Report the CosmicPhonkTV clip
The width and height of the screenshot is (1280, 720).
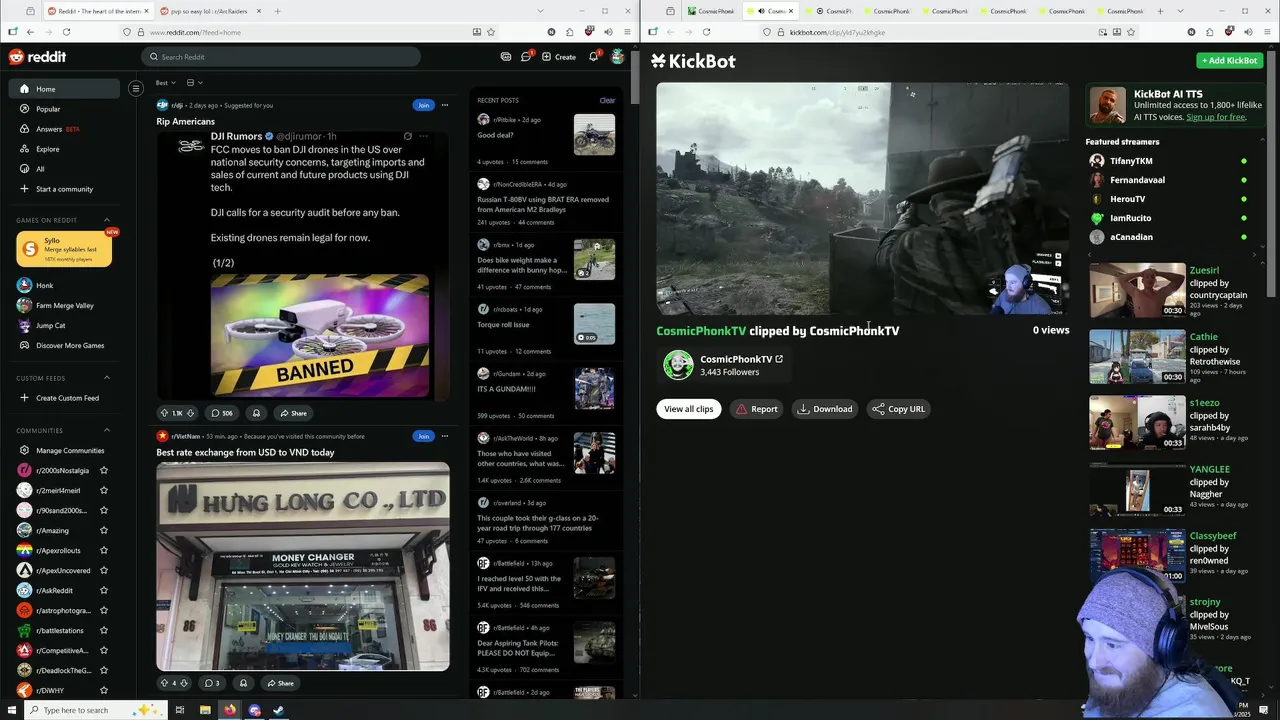(x=757, y=409)
